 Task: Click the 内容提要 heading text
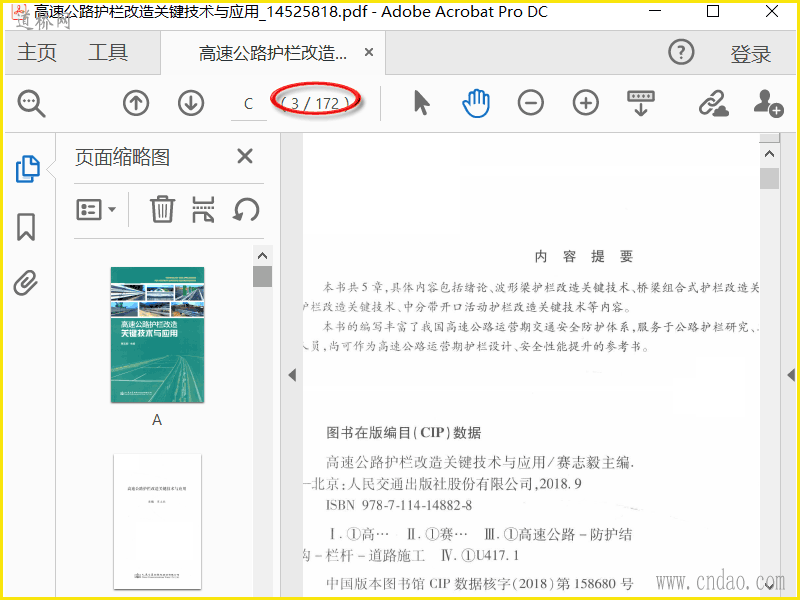(x=584, y=256)
